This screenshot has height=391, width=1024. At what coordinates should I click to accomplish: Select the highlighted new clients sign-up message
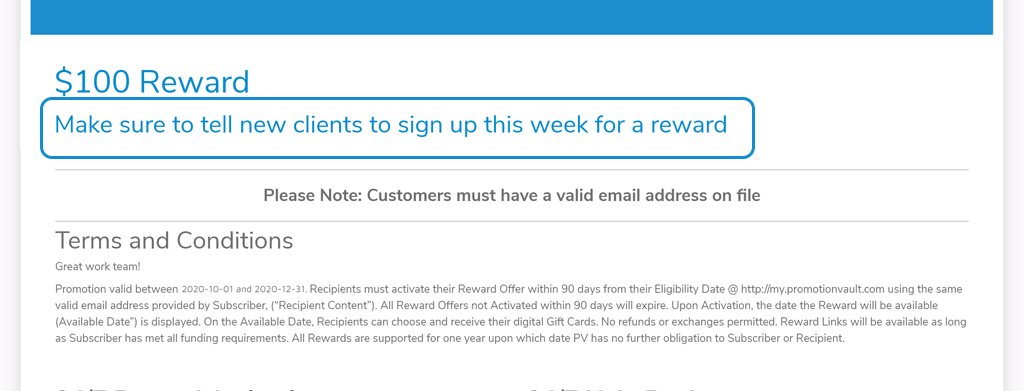pos(391,124)
